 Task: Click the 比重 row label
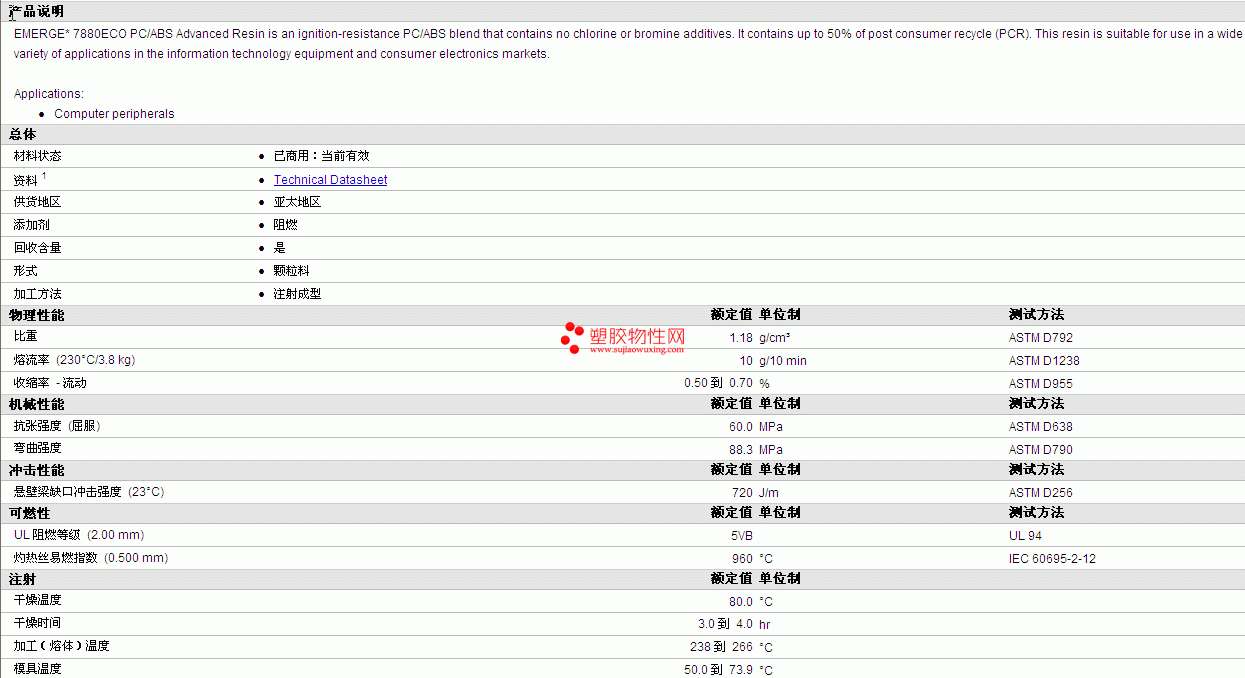tap(25, 337)
